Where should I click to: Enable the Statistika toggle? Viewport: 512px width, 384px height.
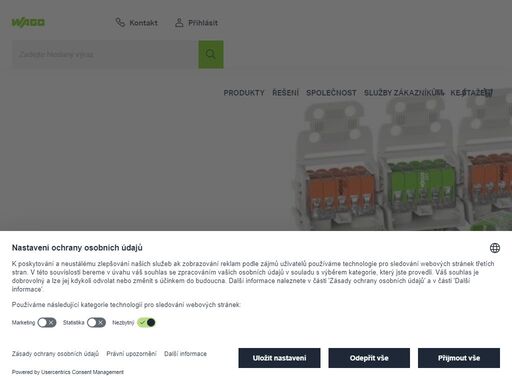pos(96,323)
